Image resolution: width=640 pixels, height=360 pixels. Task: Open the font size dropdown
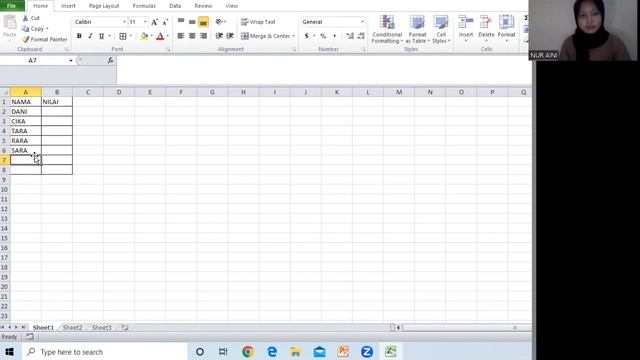tap(145, 22)
